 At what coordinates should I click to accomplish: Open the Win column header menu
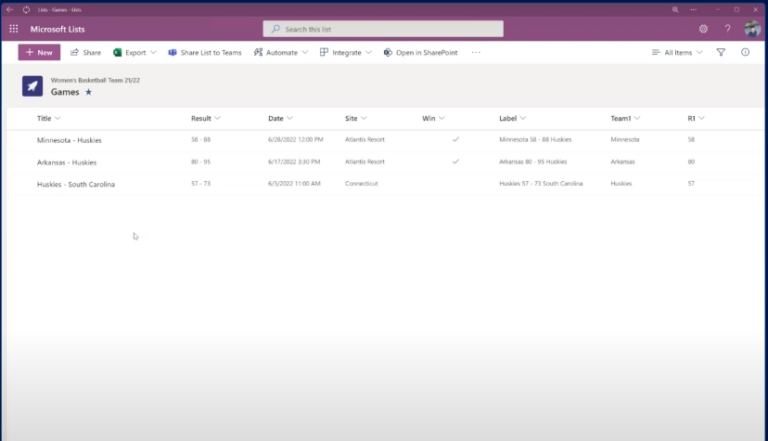coord(433,118)
